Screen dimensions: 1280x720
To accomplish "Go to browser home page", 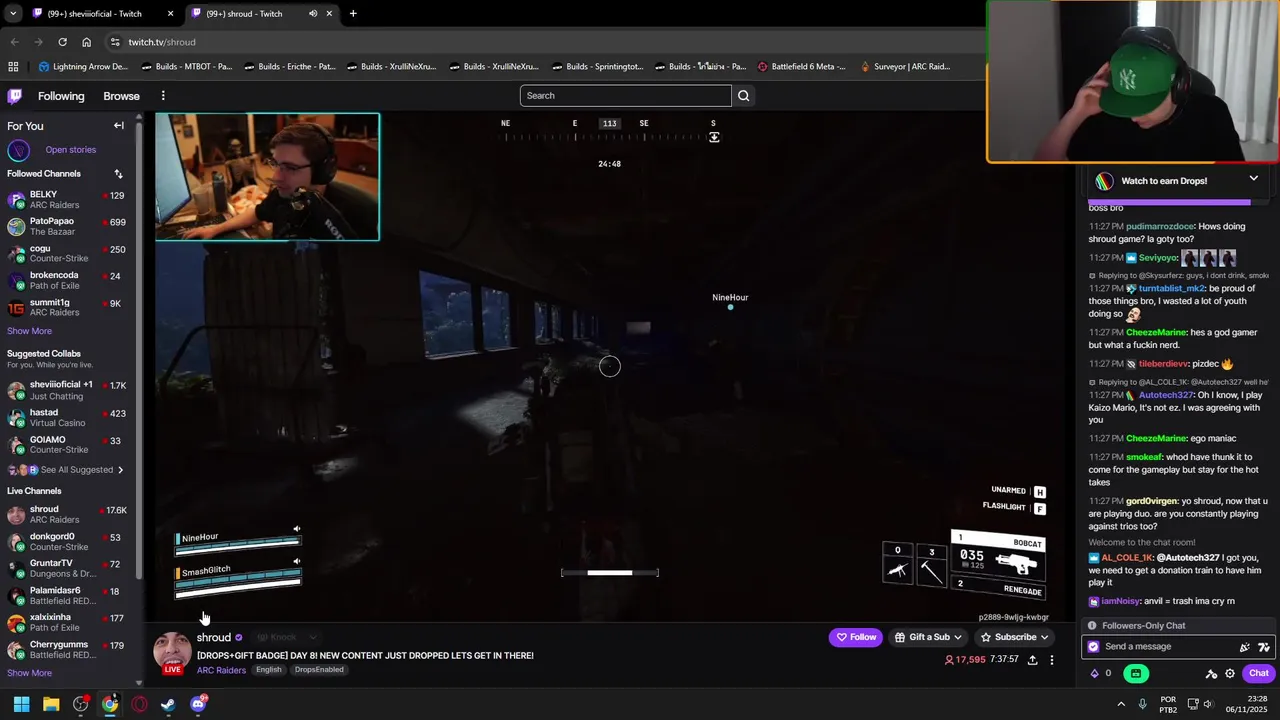I will click(86, 42).
